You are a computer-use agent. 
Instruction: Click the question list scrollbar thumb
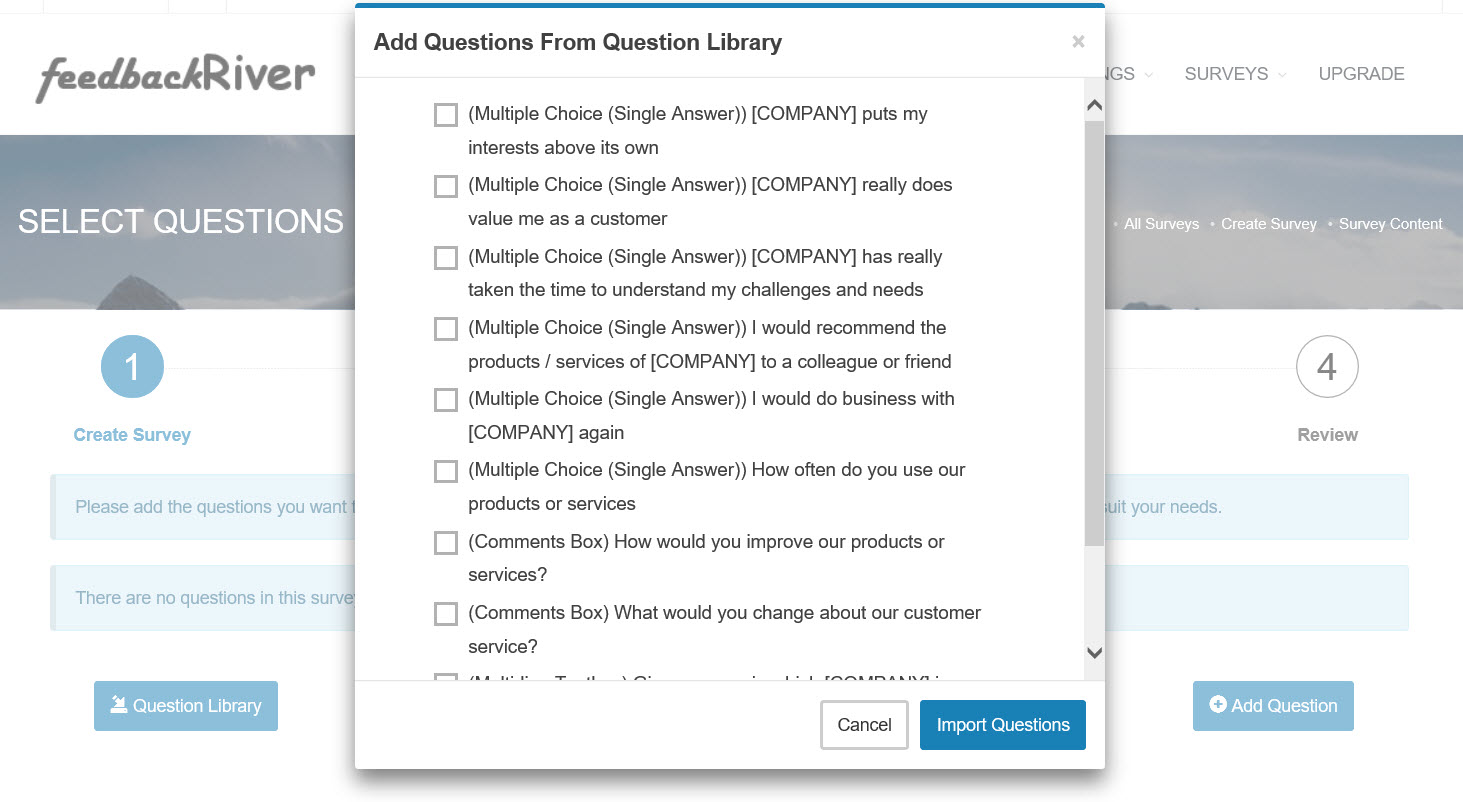(x=1094, y=333)
